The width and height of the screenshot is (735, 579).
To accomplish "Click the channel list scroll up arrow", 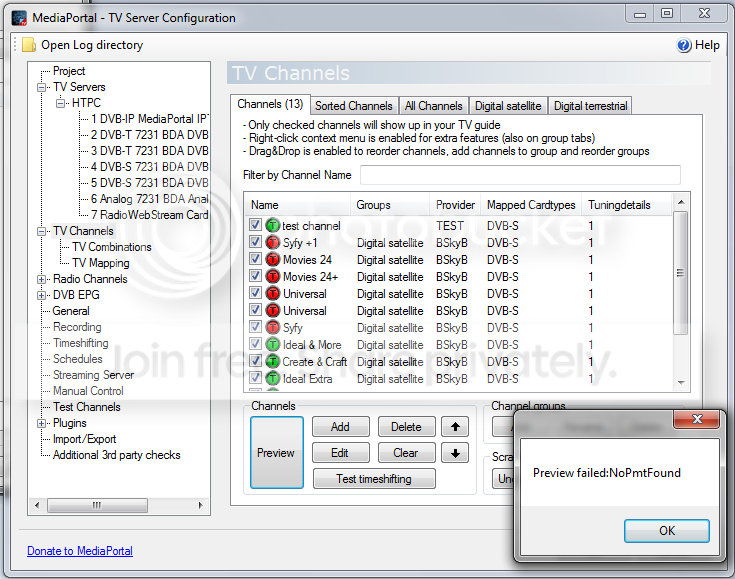I will pyautogui.click(x=681, y=202).
